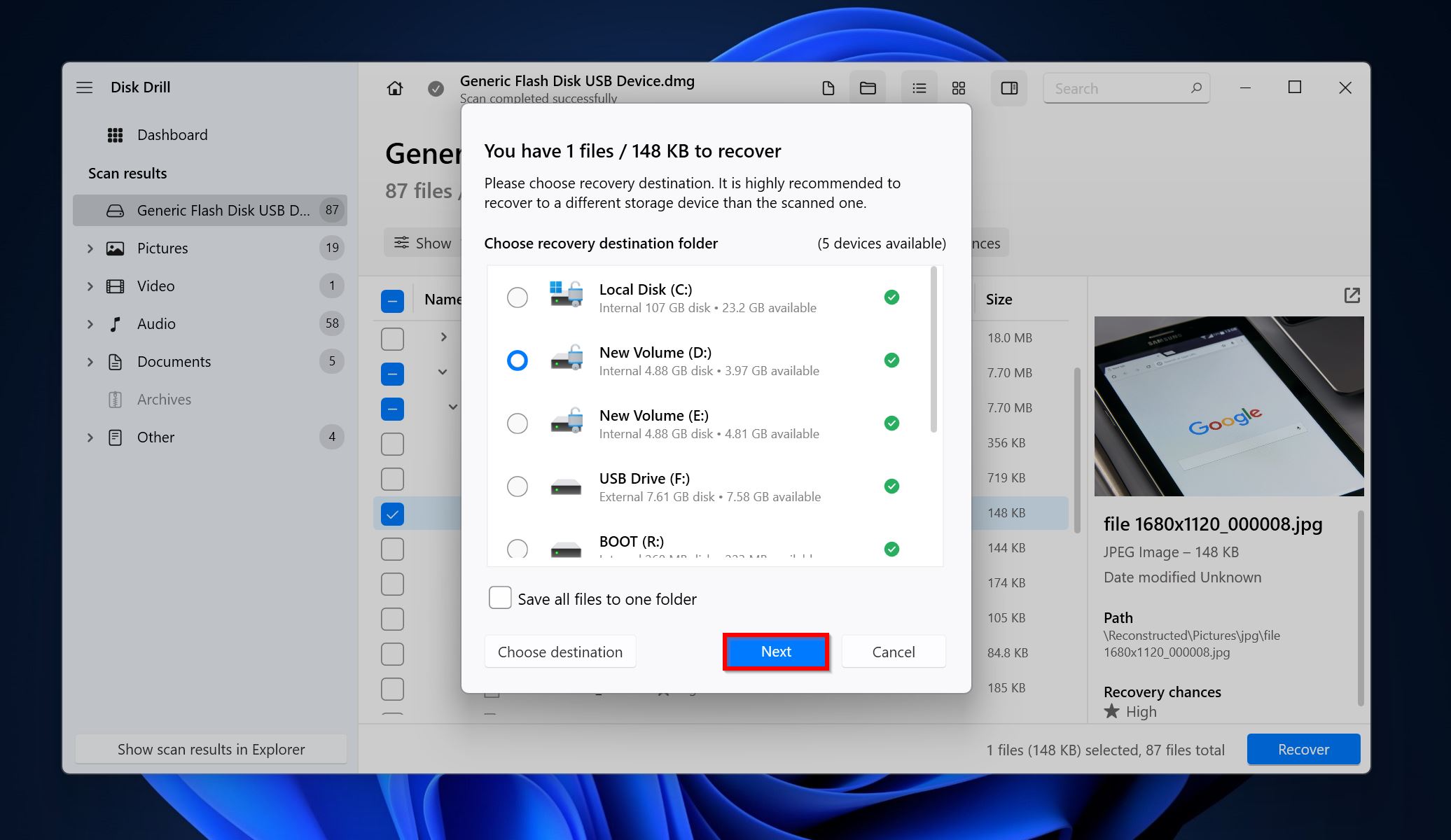
Task: Click Choose destination for custom folder
Action: click(560, 651)
